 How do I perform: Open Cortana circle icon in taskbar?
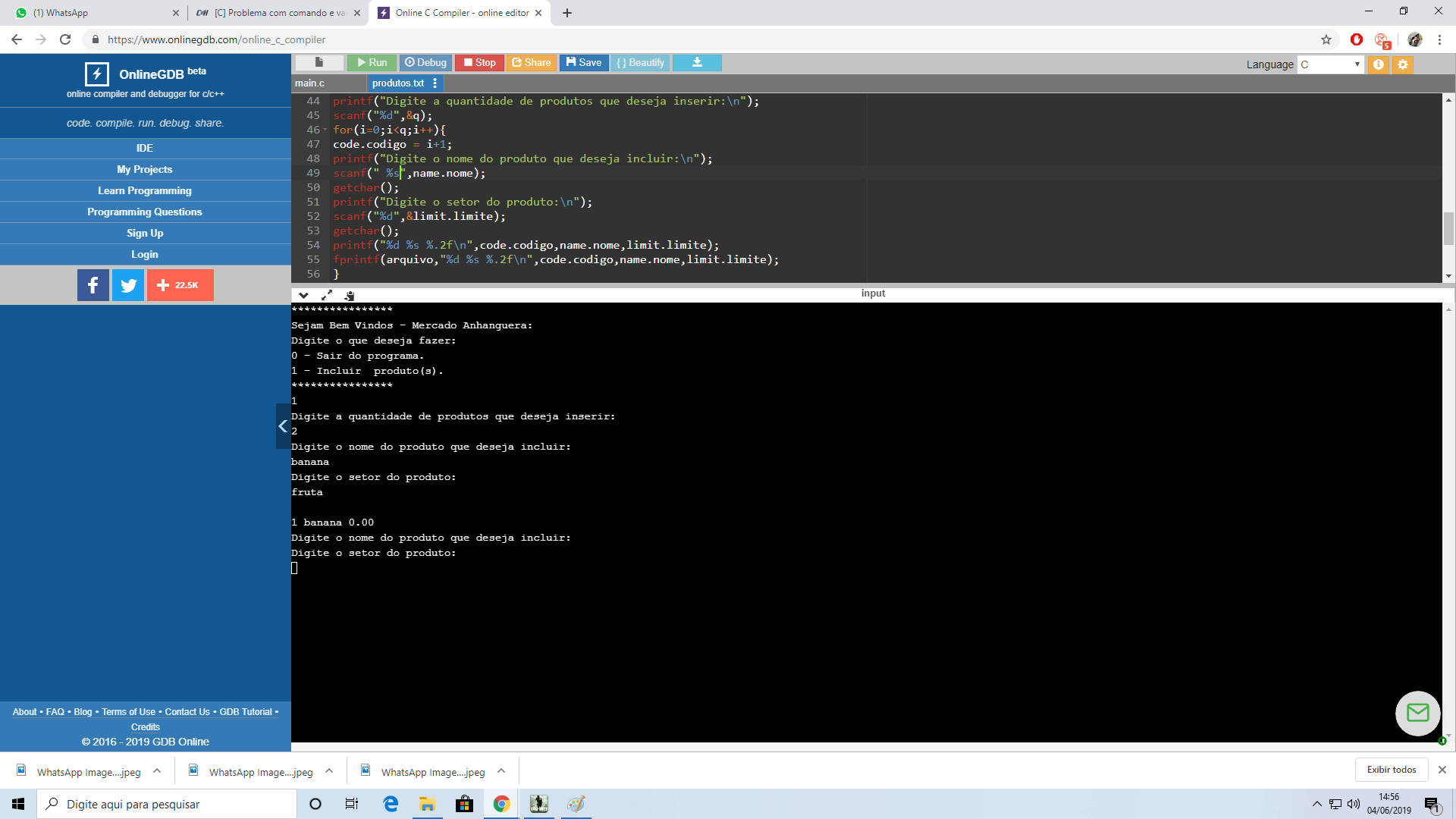coord(315,804)
